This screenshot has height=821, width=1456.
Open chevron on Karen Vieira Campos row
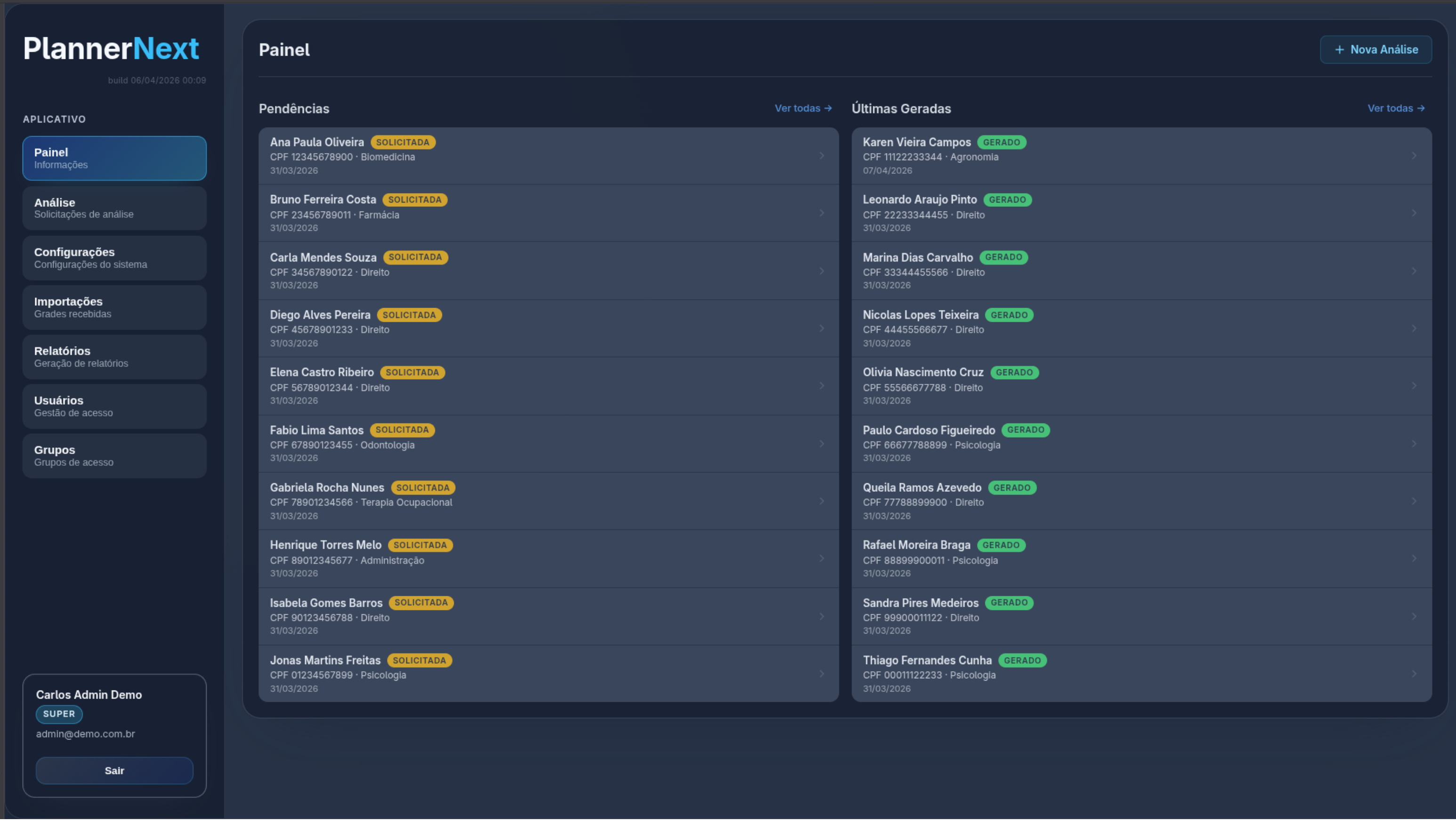(1414, 155)
